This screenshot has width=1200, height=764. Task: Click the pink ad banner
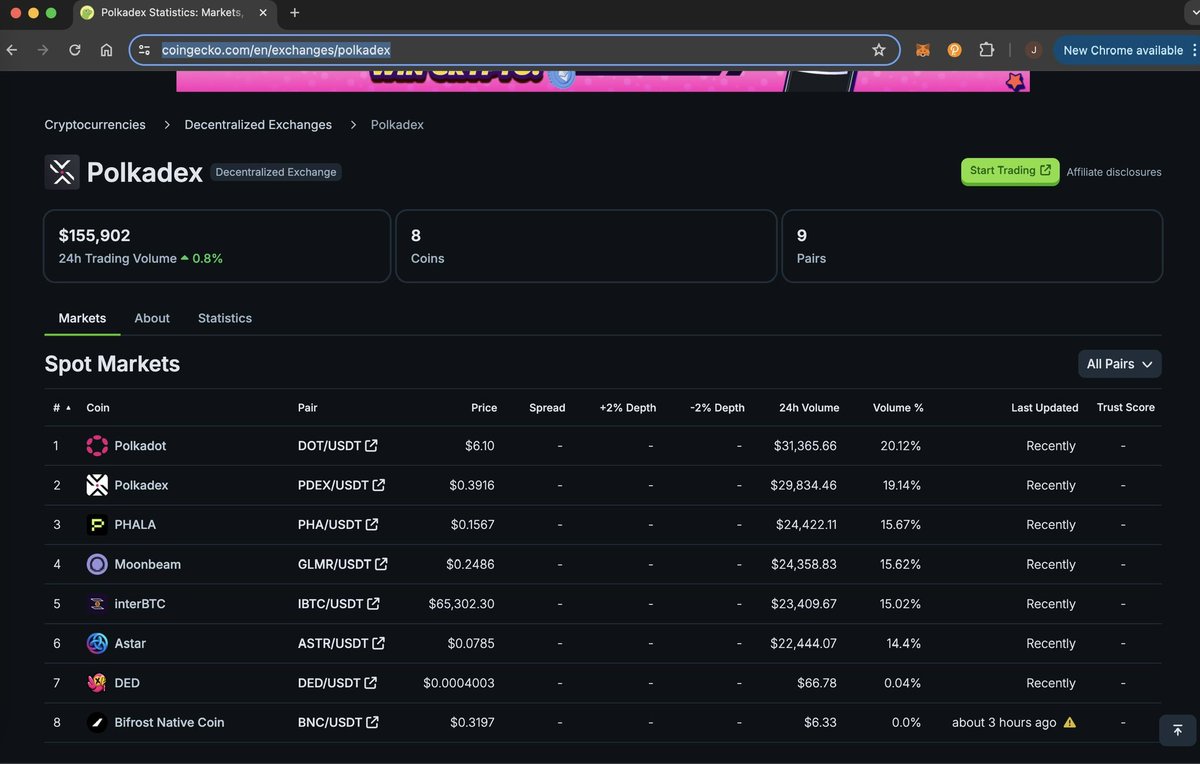pos(603,81)
